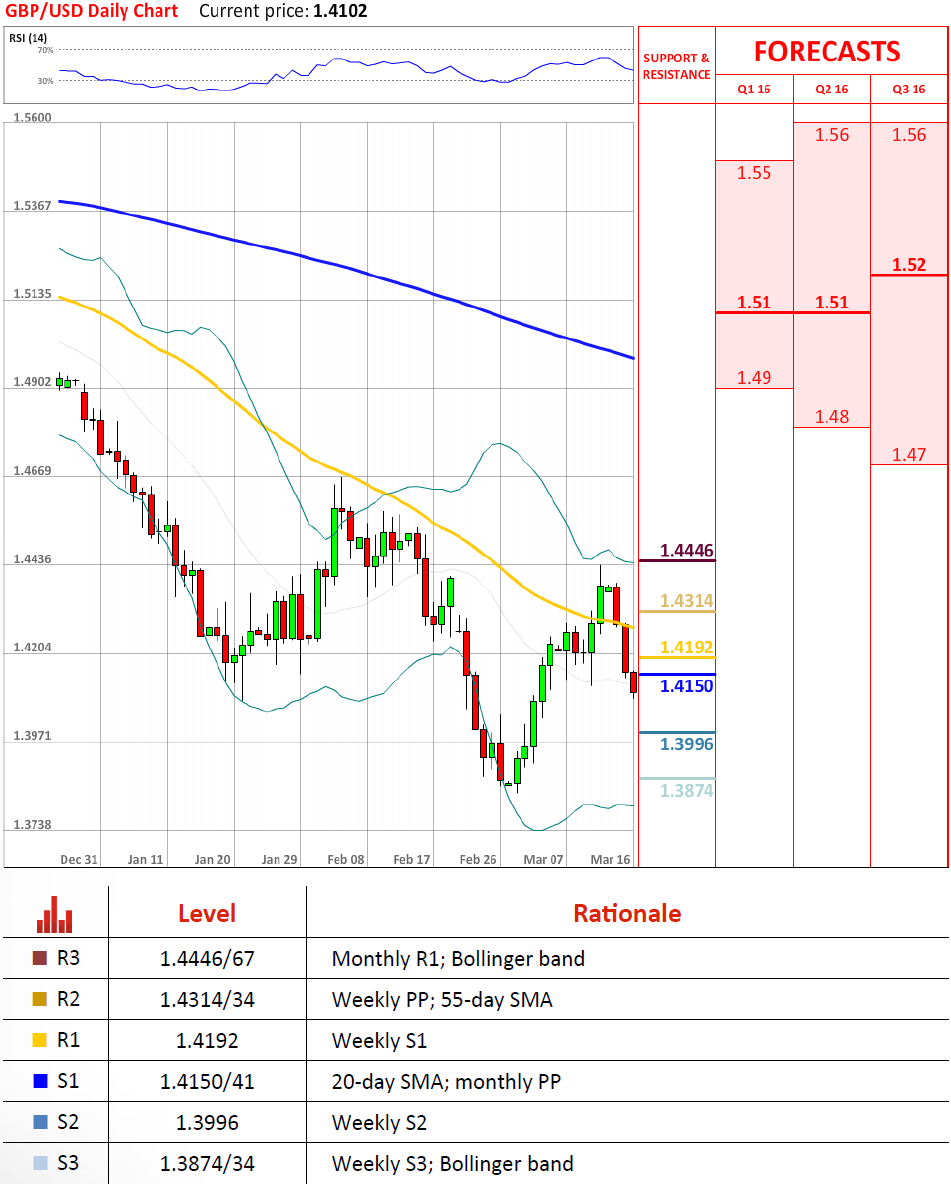The width and height of the screenshot is (951, 1184).
Task: Click the 1.5135 price axis label
Action: coord(32,294)
